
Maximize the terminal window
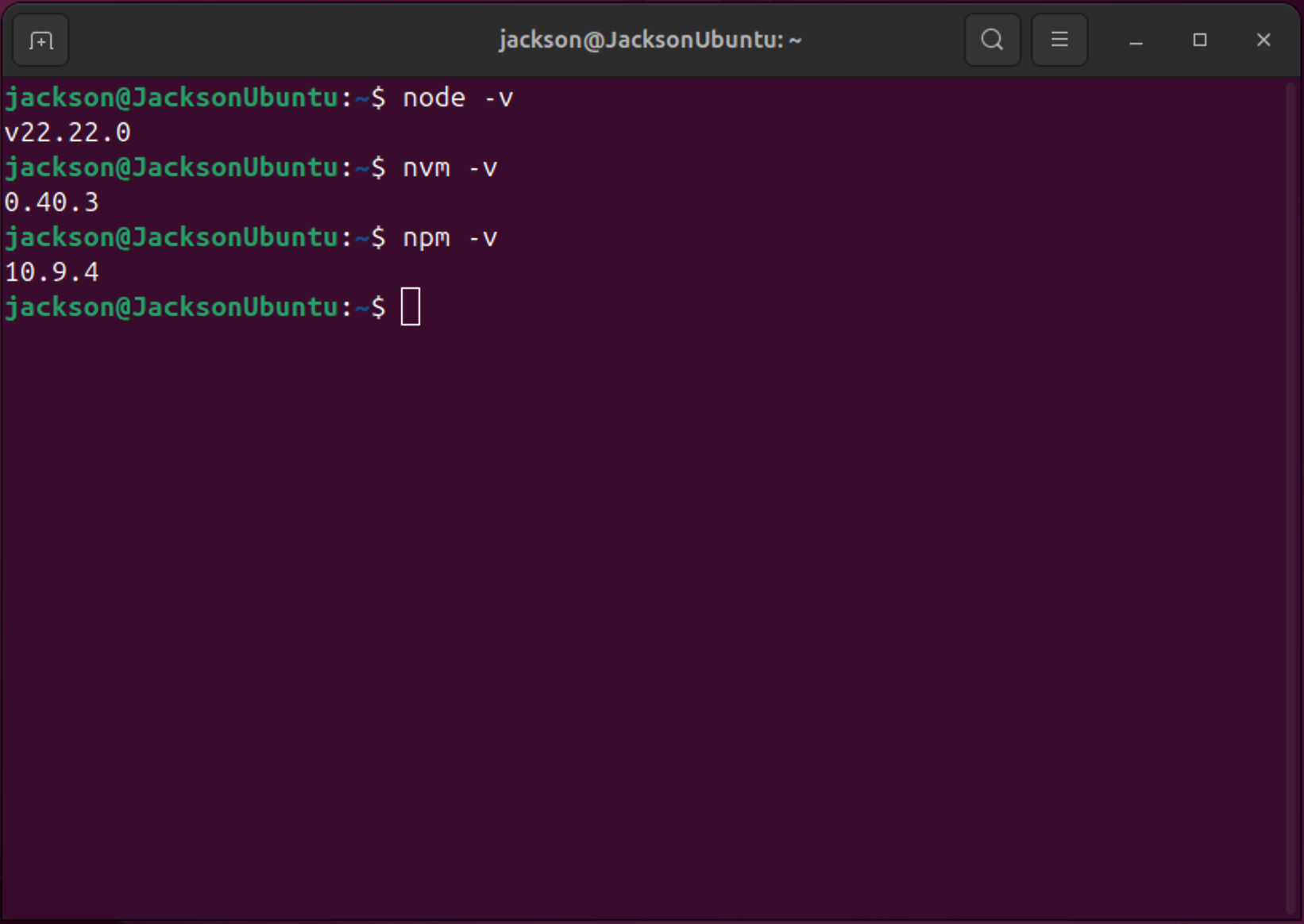(1199, 40)
